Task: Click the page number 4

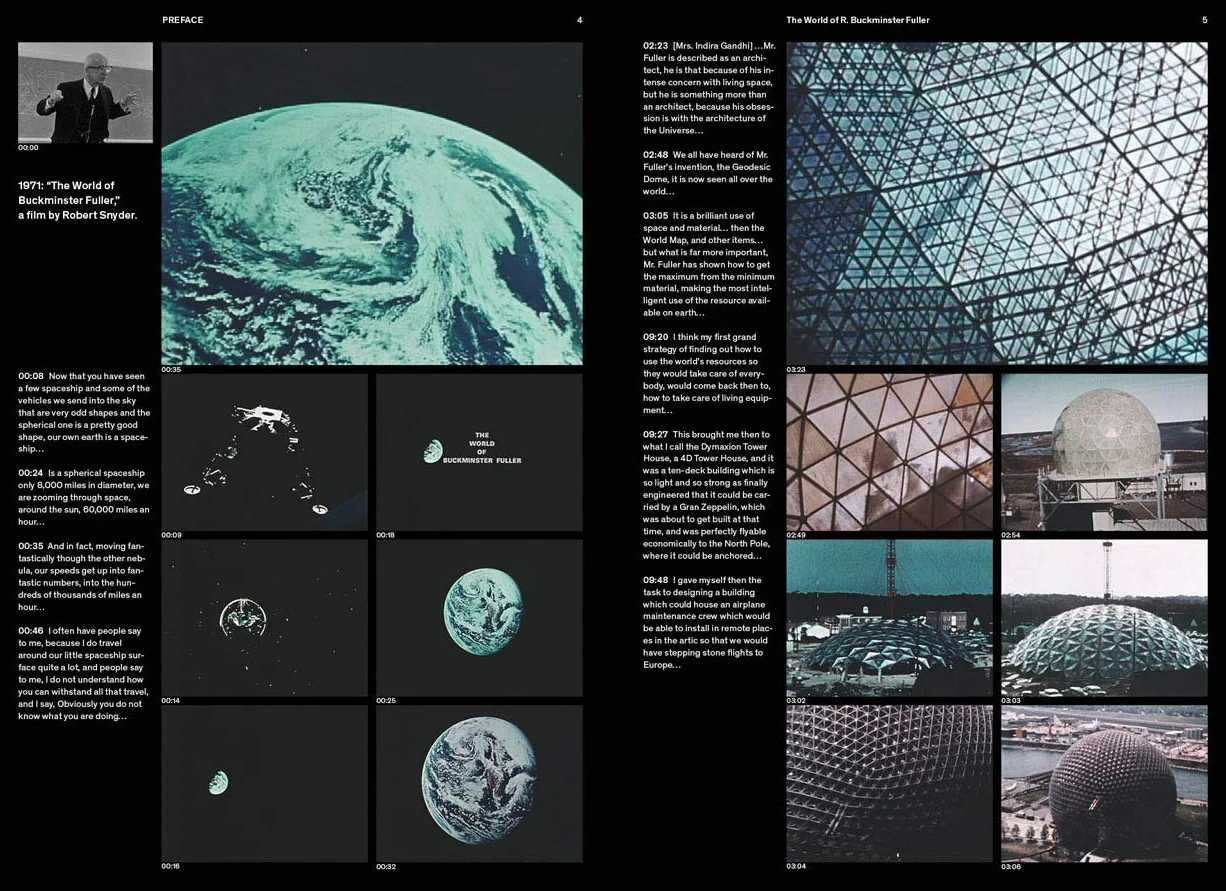Action: 579,20
